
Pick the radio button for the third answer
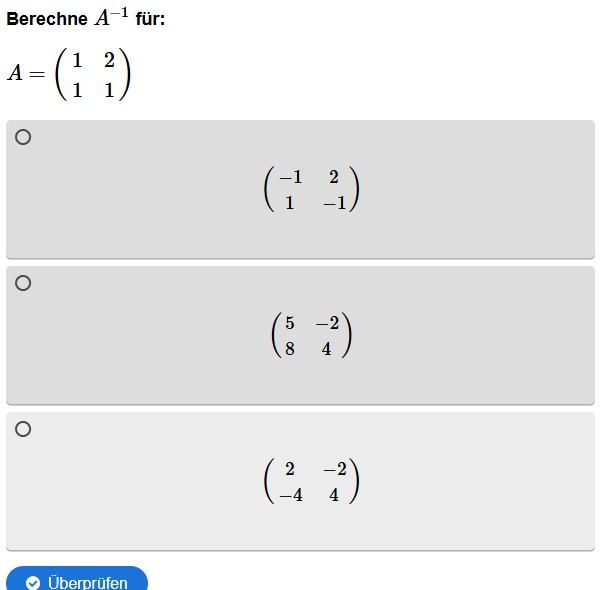coord(23,429)
